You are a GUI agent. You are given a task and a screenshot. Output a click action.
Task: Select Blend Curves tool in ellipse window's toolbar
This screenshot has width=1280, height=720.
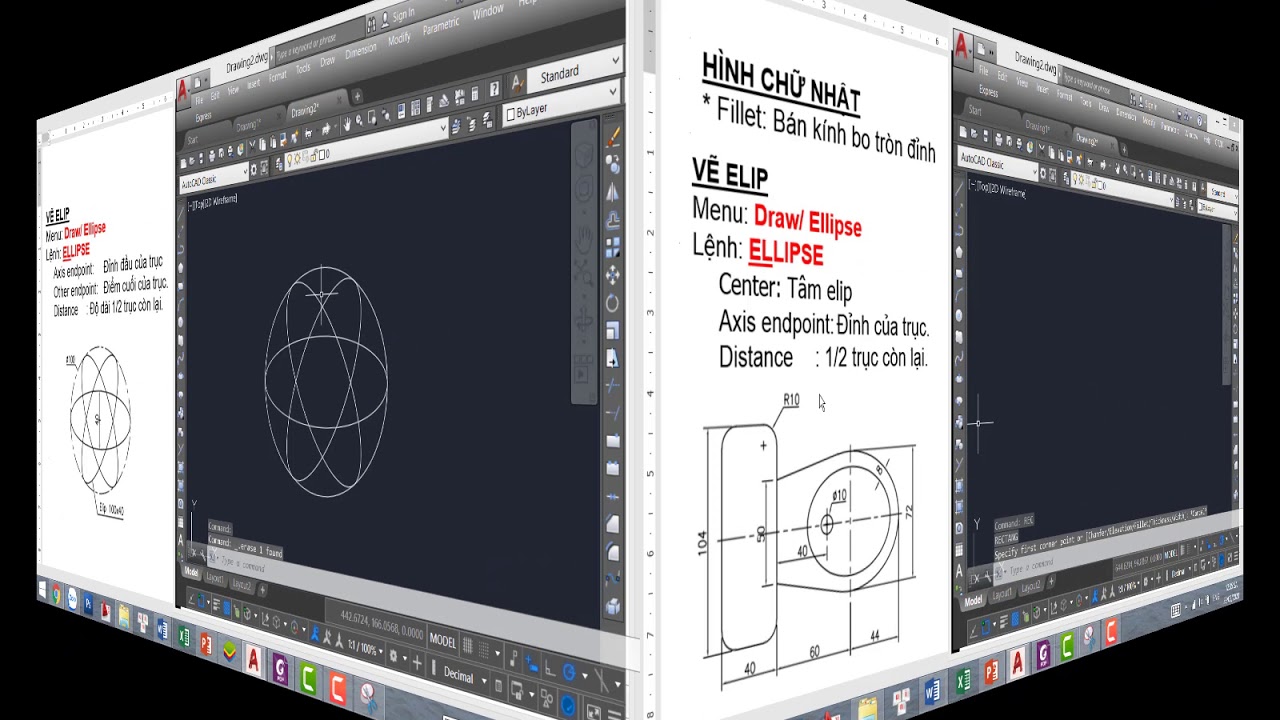coord(614,577)
